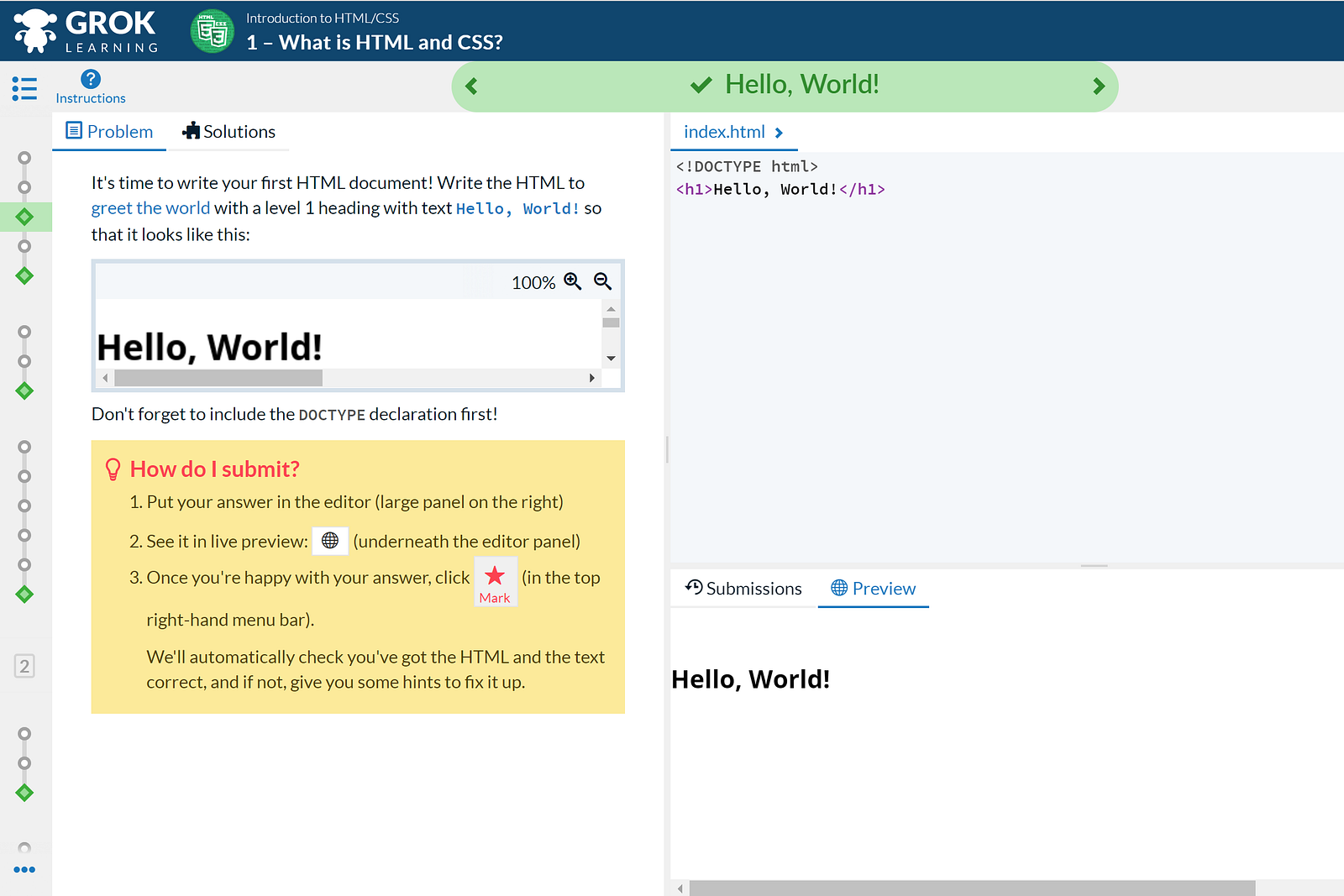
Task: Switch to the Problem tab
Action: (x=109, y=132)
